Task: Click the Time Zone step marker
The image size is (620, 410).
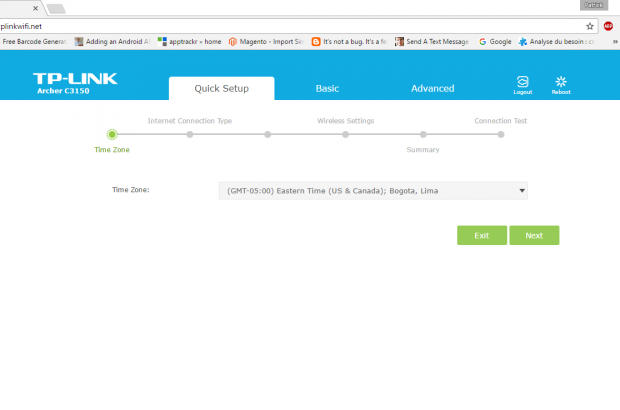Action: (112, 134)
